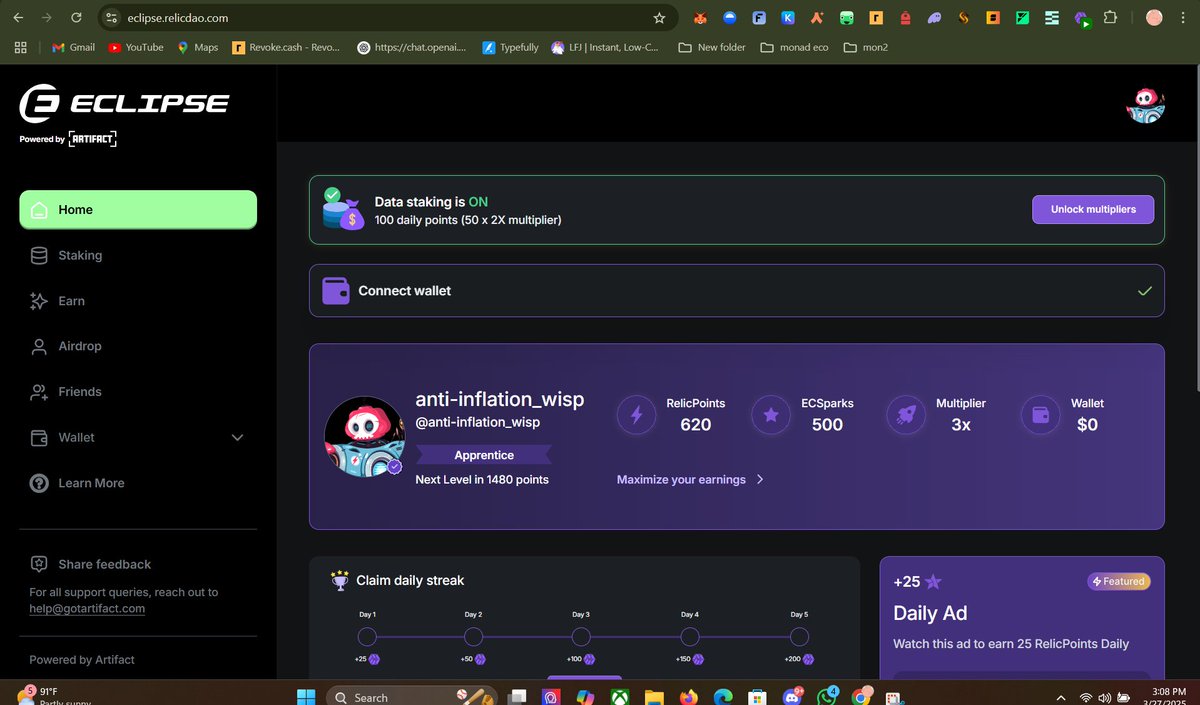Reload the page with the refresh icon
The image size is (1200, 705).
click(x=77, y=18)
